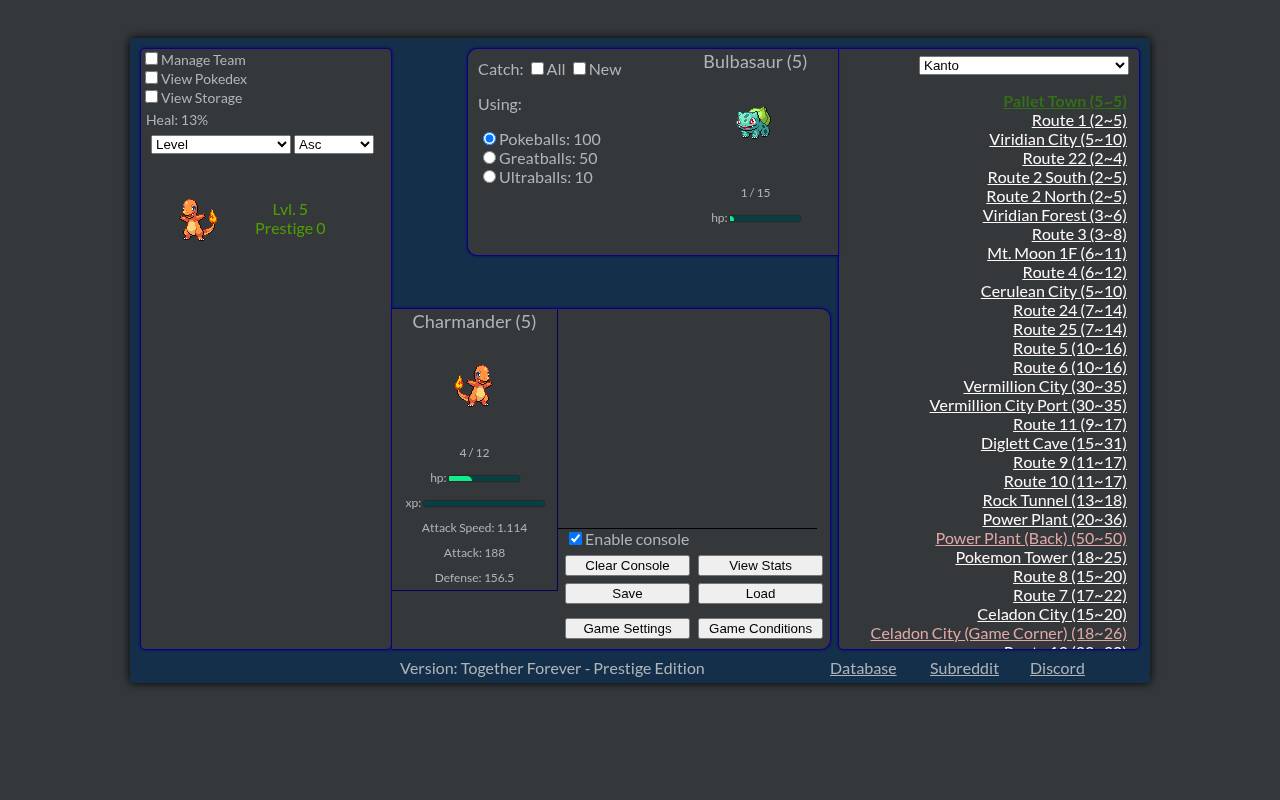The image size is (1280, 800).
Task: Go to Diglett Cave (15~31)
Action: coord(1054,443)
